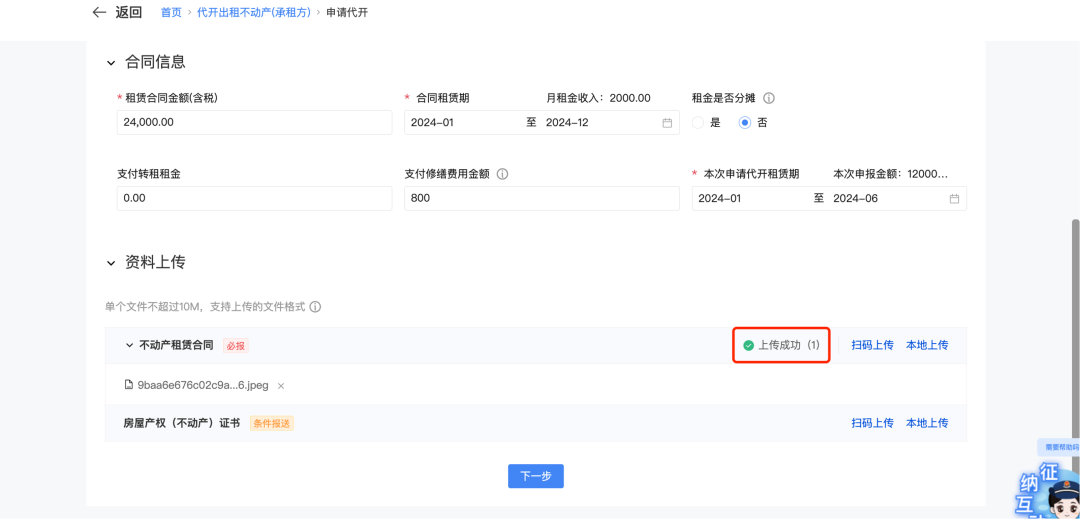Select the 否 radio button
Image resolution: width=1080 pixels, height=519 pixels.
745,123
